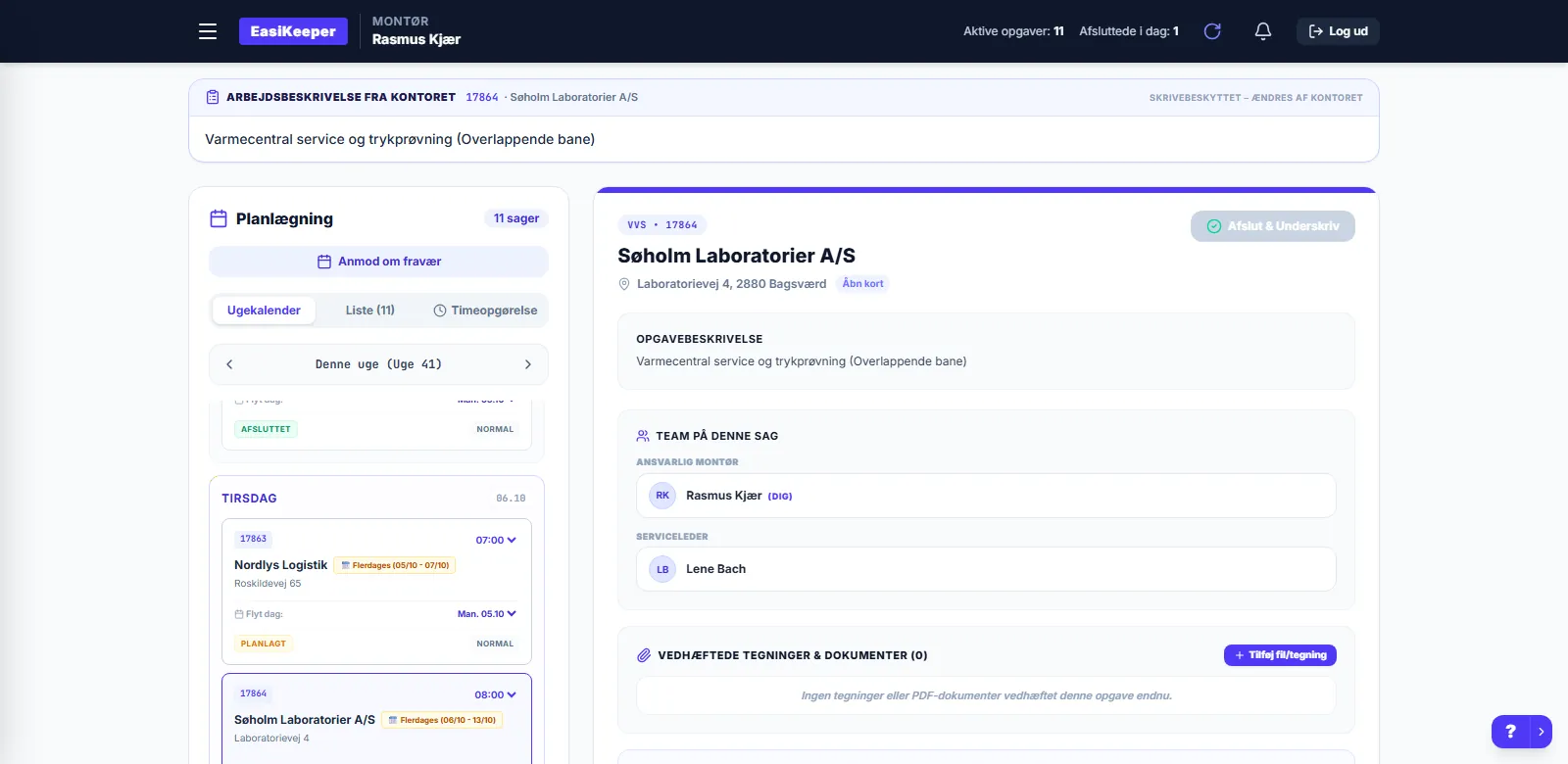Click the EasiKeeper logo

point(293,31)
